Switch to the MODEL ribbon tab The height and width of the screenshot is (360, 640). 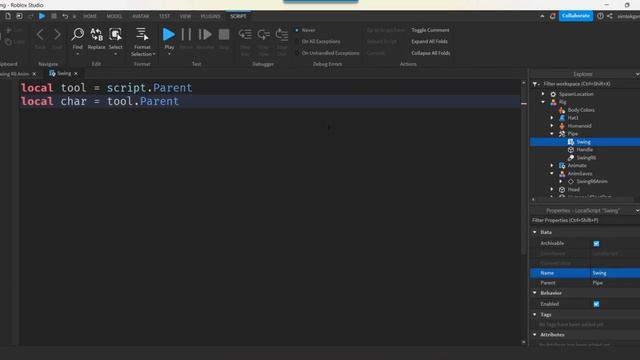point(114,16)
